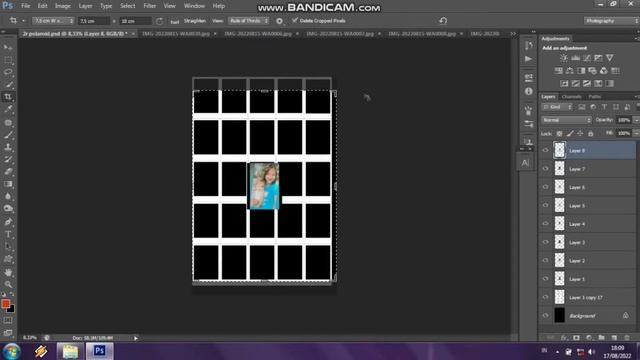Screen dimensions: 640x360
Task: Open layer filter Kind dropdown
Action: point(558,107)
